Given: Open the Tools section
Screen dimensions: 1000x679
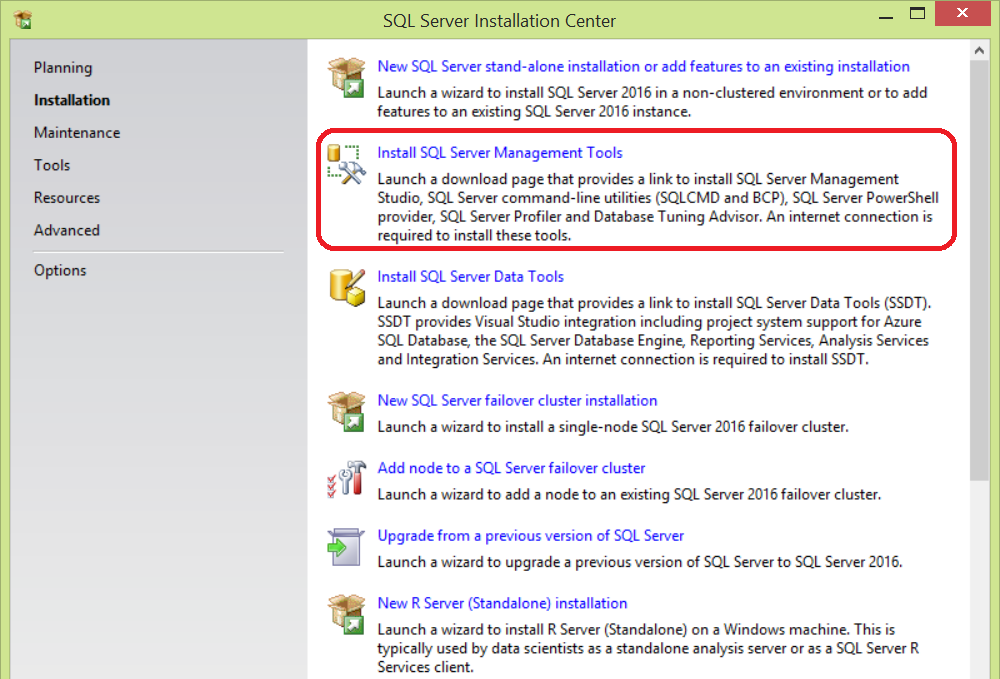Looking at the screenshot, I should tap(52, 165).
